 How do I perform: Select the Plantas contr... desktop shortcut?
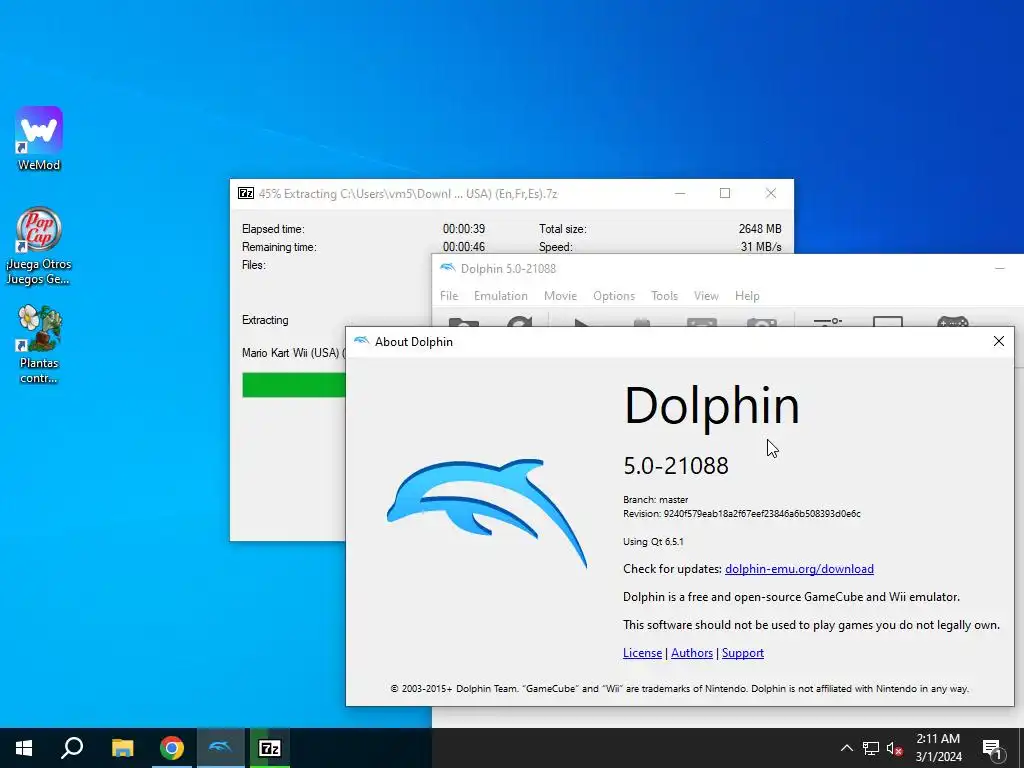point(39,344)
